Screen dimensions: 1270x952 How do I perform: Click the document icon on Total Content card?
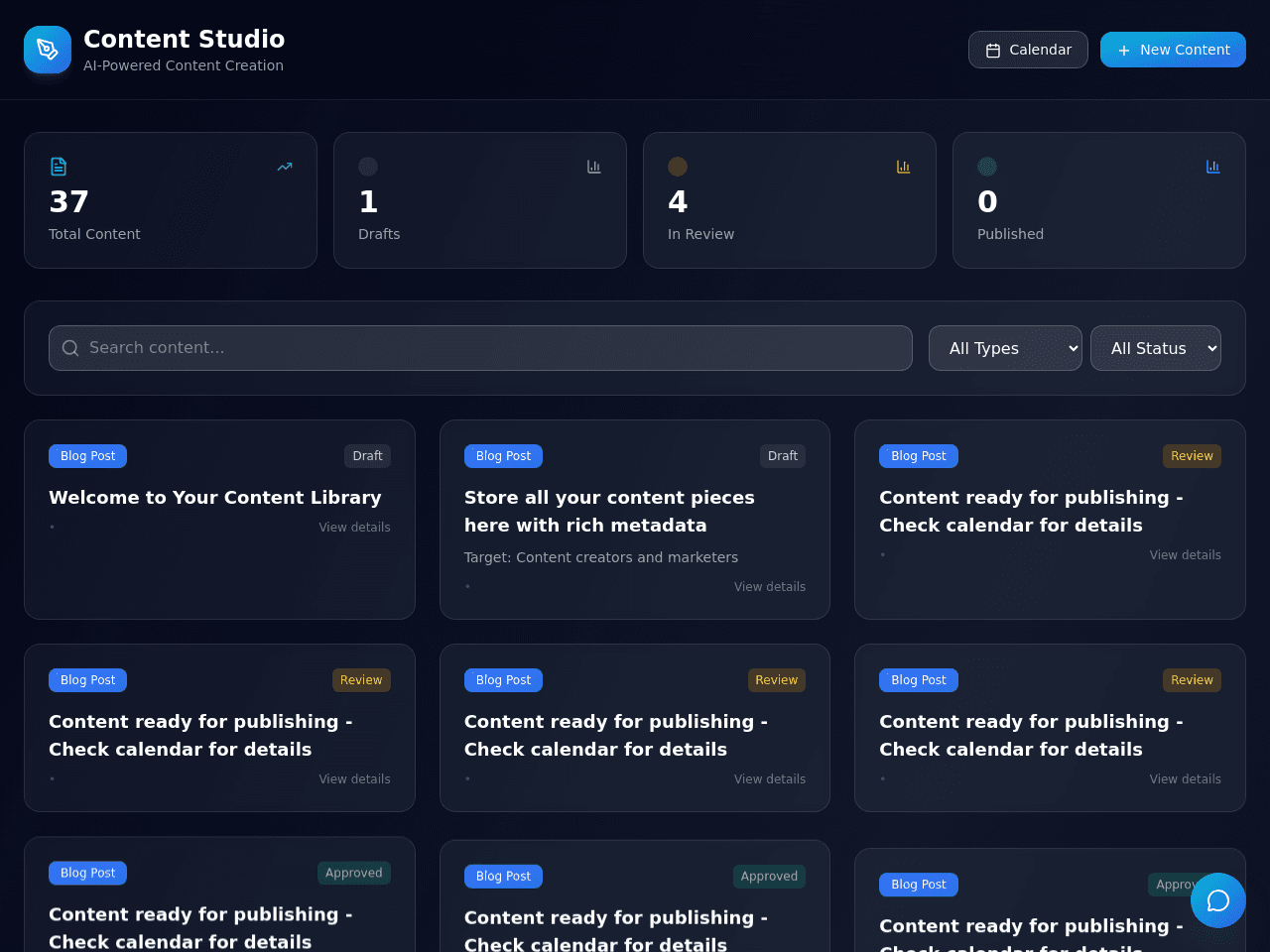(x=59, y=167)
